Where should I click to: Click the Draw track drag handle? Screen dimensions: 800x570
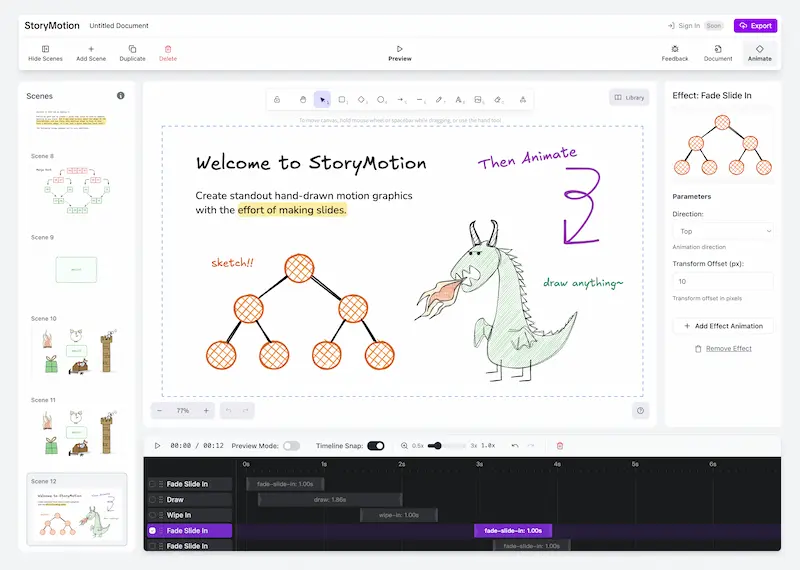161,500
